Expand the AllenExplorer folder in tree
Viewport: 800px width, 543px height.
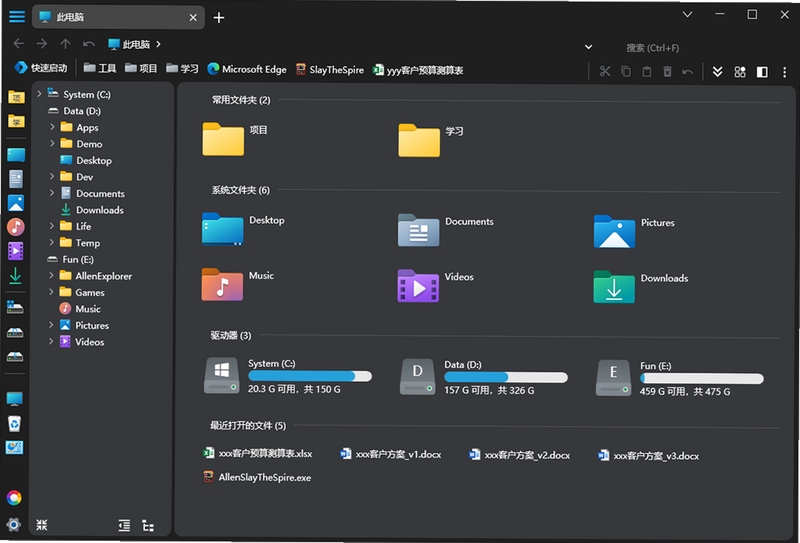point(51,276)
